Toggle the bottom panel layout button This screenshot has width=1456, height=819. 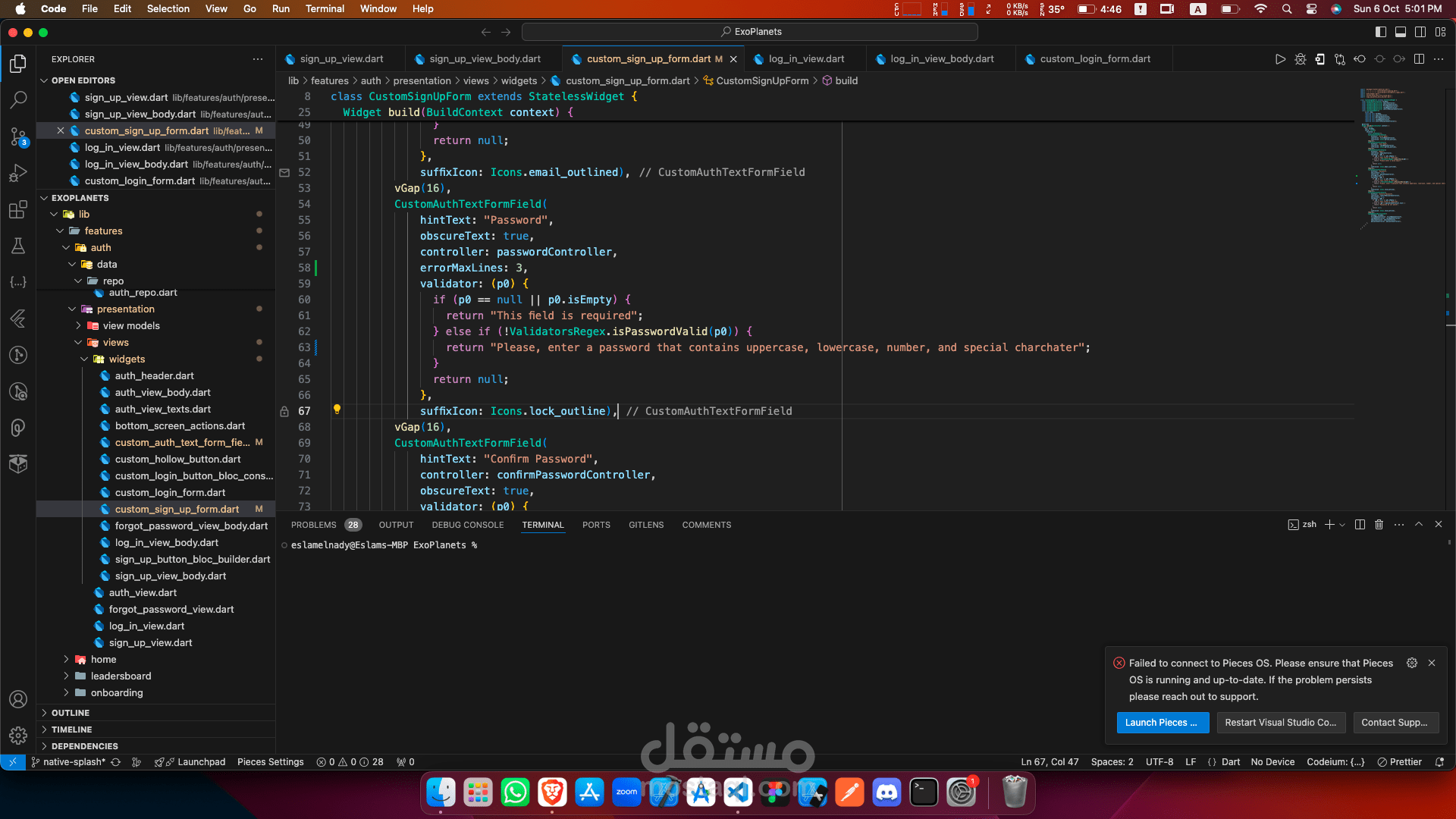[x=1401, y=32]
